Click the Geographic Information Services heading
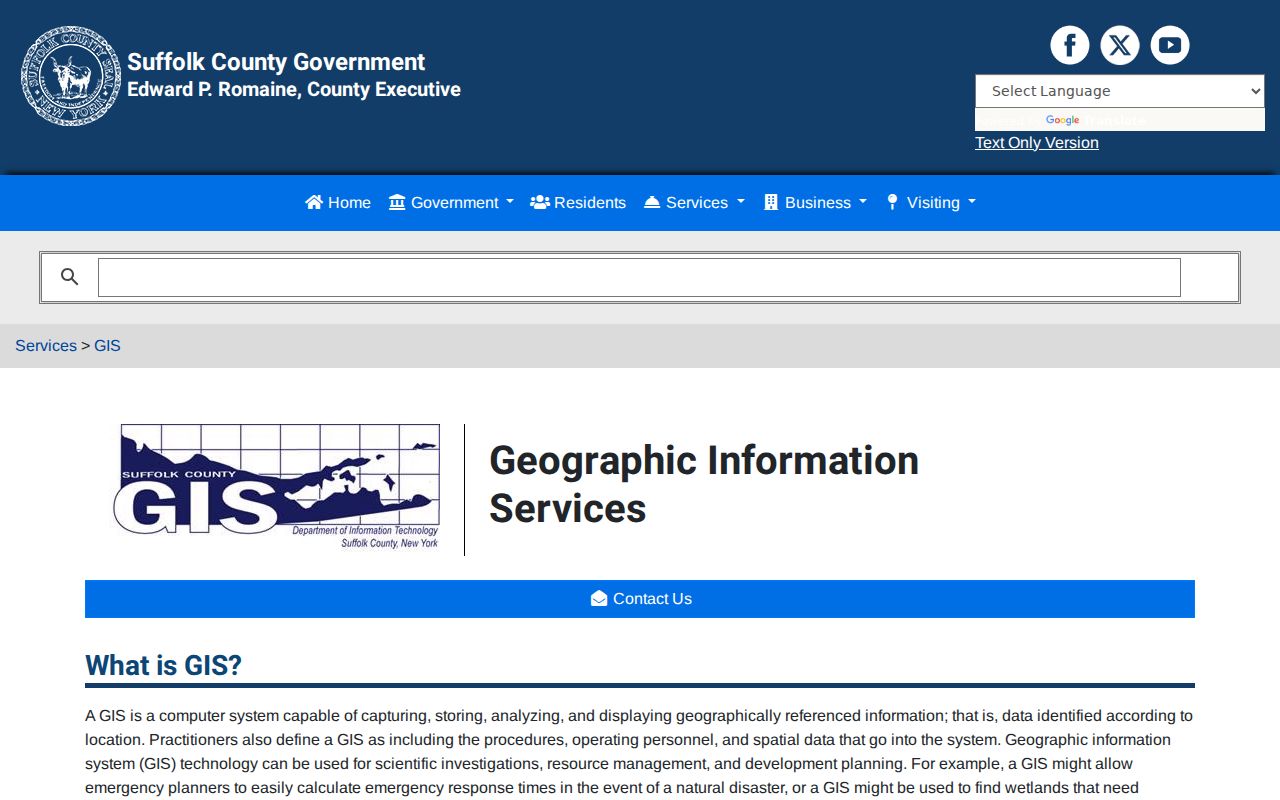 [704, 484]
